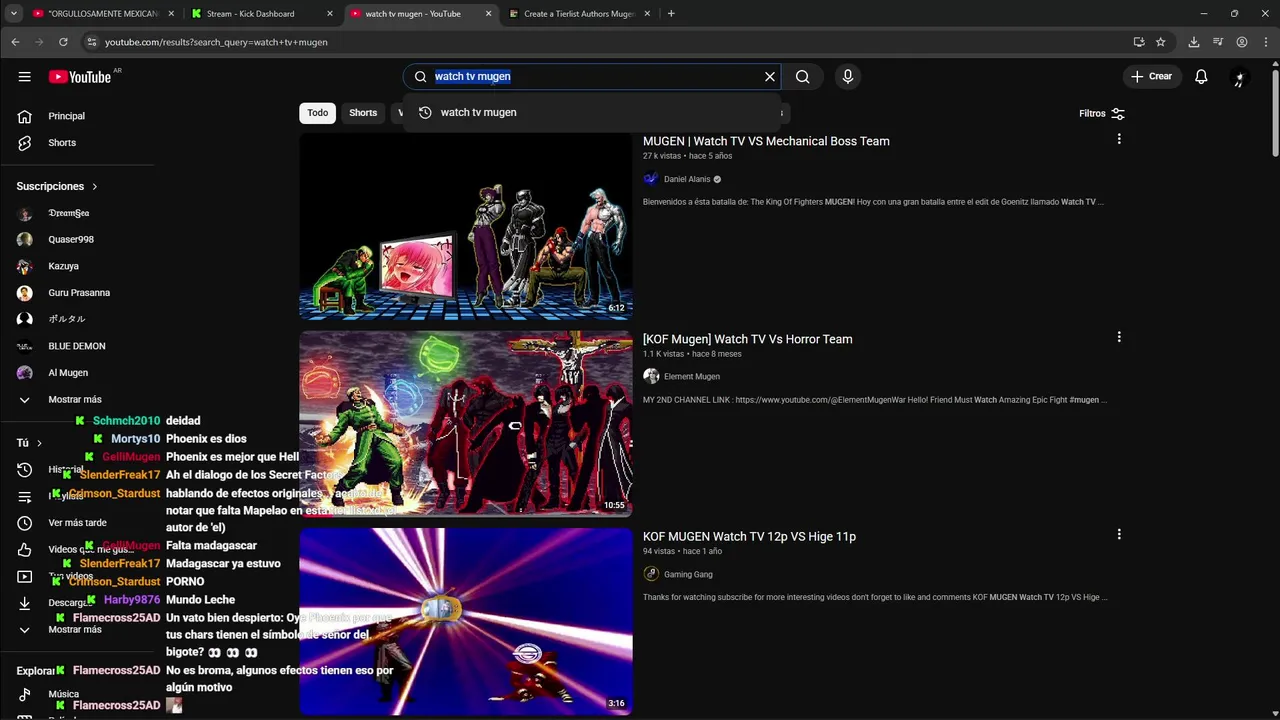Open title 'MUGEN | Watch TV VS Mechanical Boss Team'

(766, 141)
